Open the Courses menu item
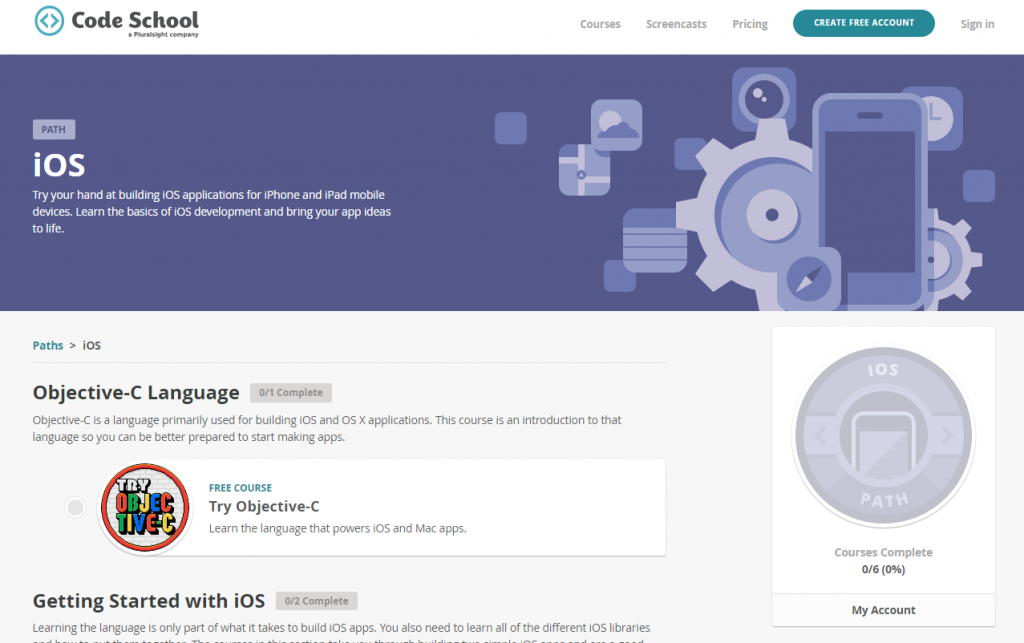This screenshot has height=643, width=1024. coord(600,24)
